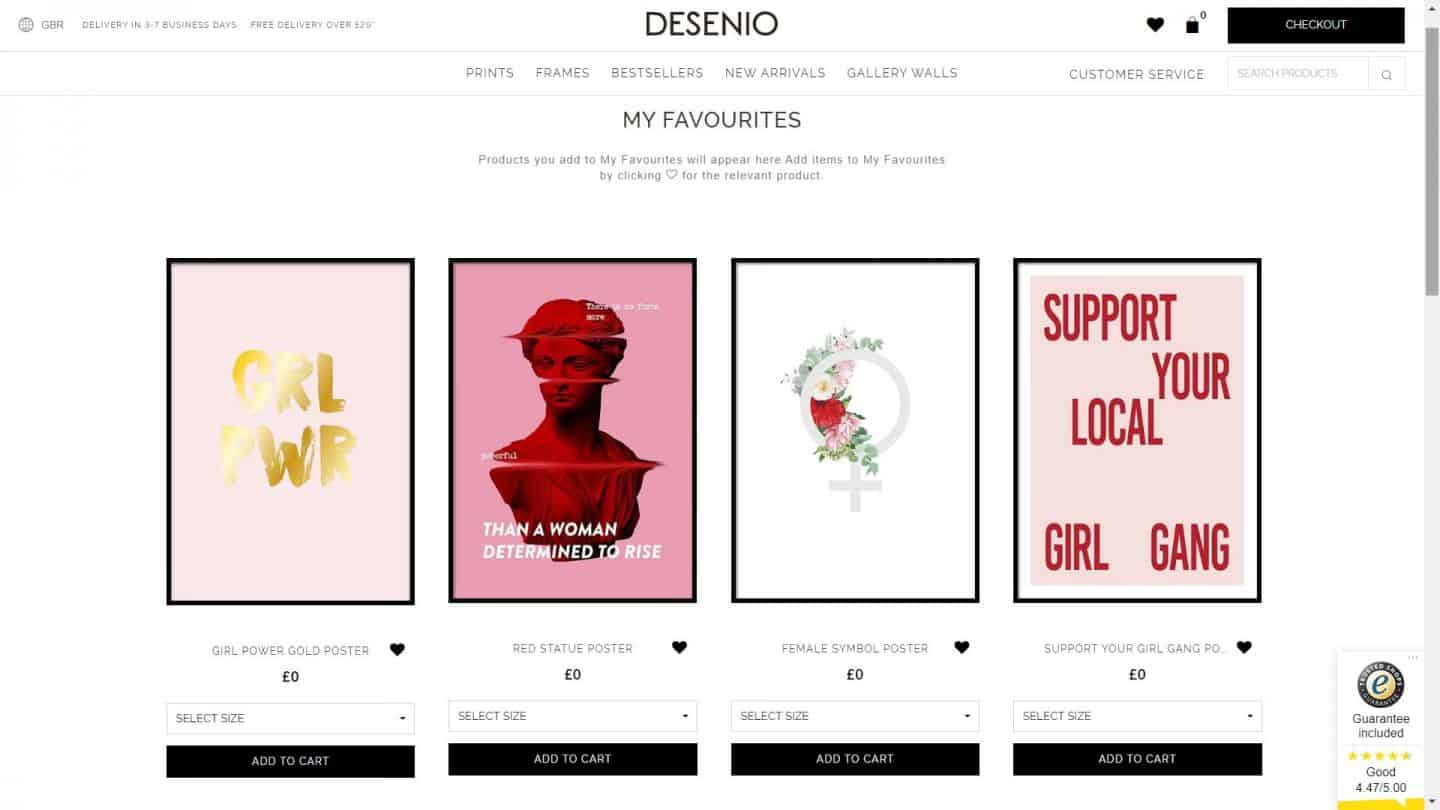Unfavourite the Girl Power Gold Poster heart

click(x=397, y=650)
